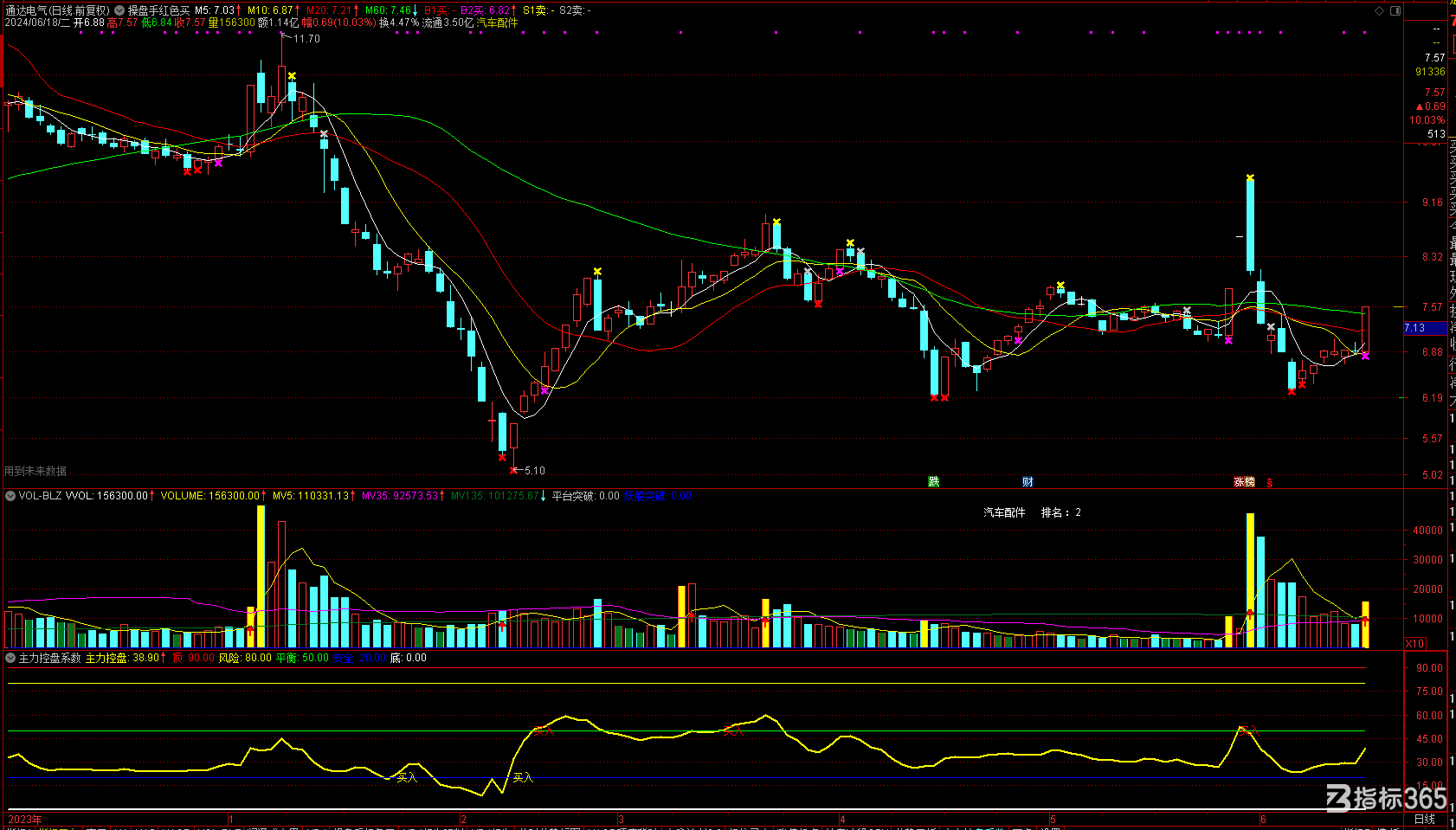
Task: Click the 用到未来数据 warning text
Action: click(35, 471)
